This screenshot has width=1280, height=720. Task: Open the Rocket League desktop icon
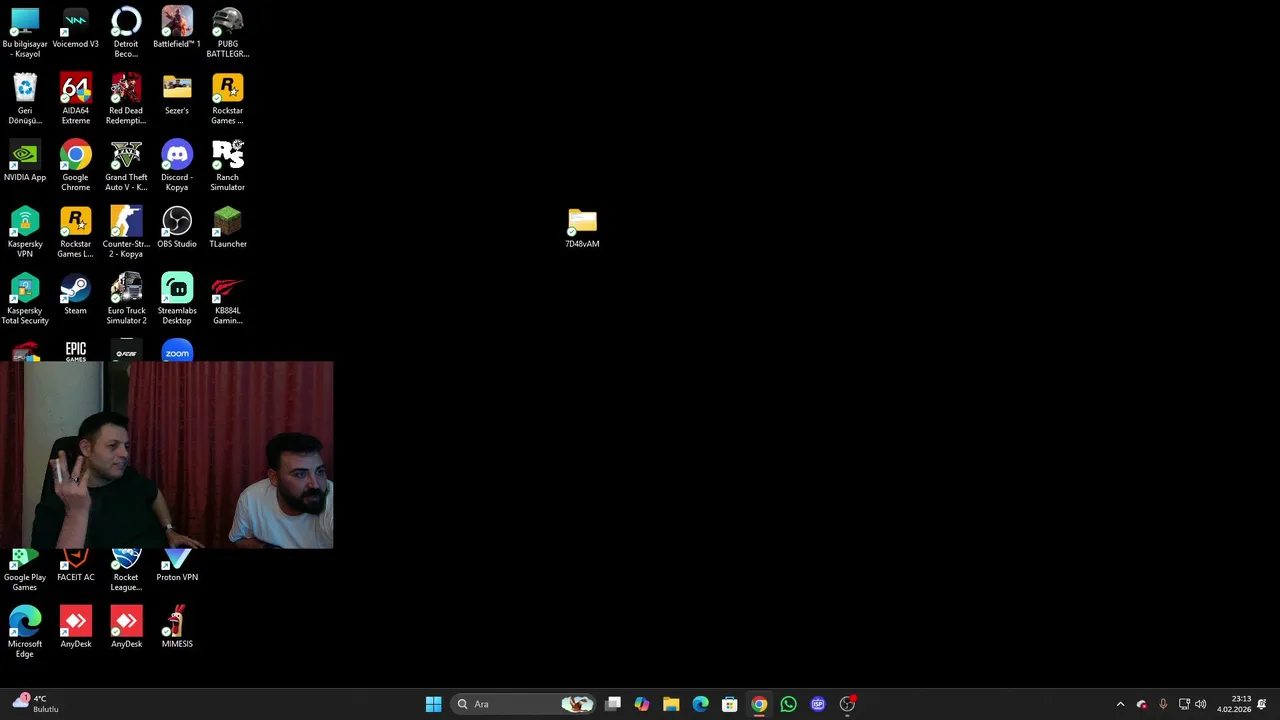click(x=126, y=570)
